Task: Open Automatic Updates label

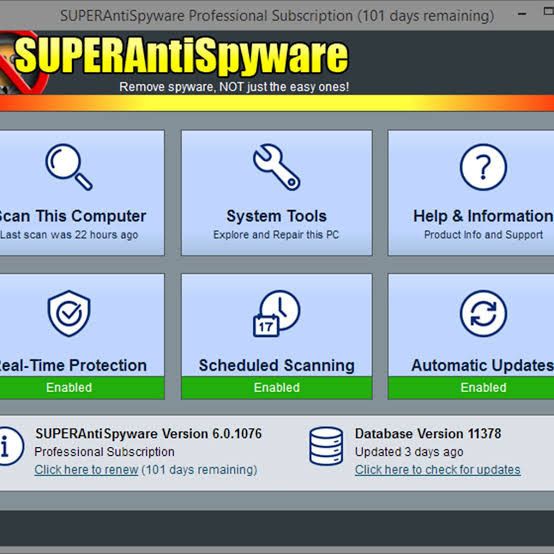Action: tap(483, 365)
